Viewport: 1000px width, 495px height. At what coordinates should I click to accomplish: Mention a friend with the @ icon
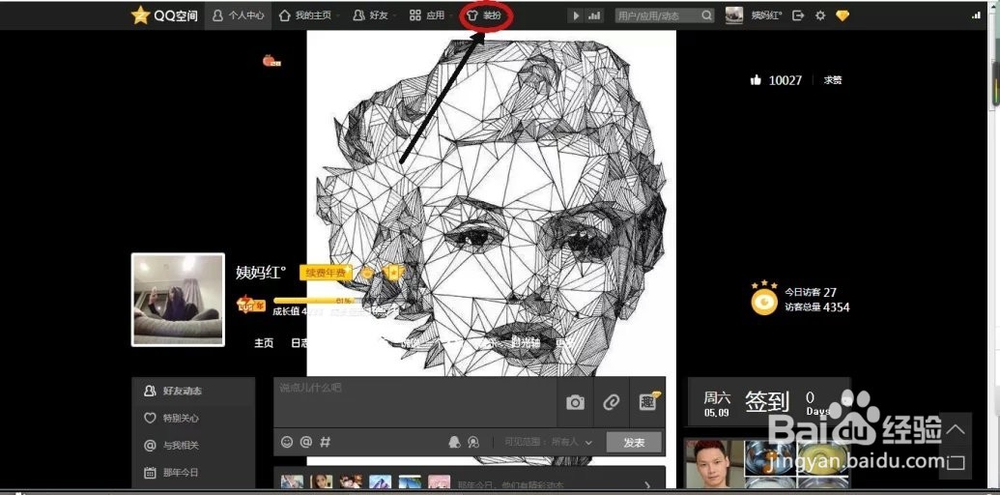pyautogui.click(x=306, y=441)
